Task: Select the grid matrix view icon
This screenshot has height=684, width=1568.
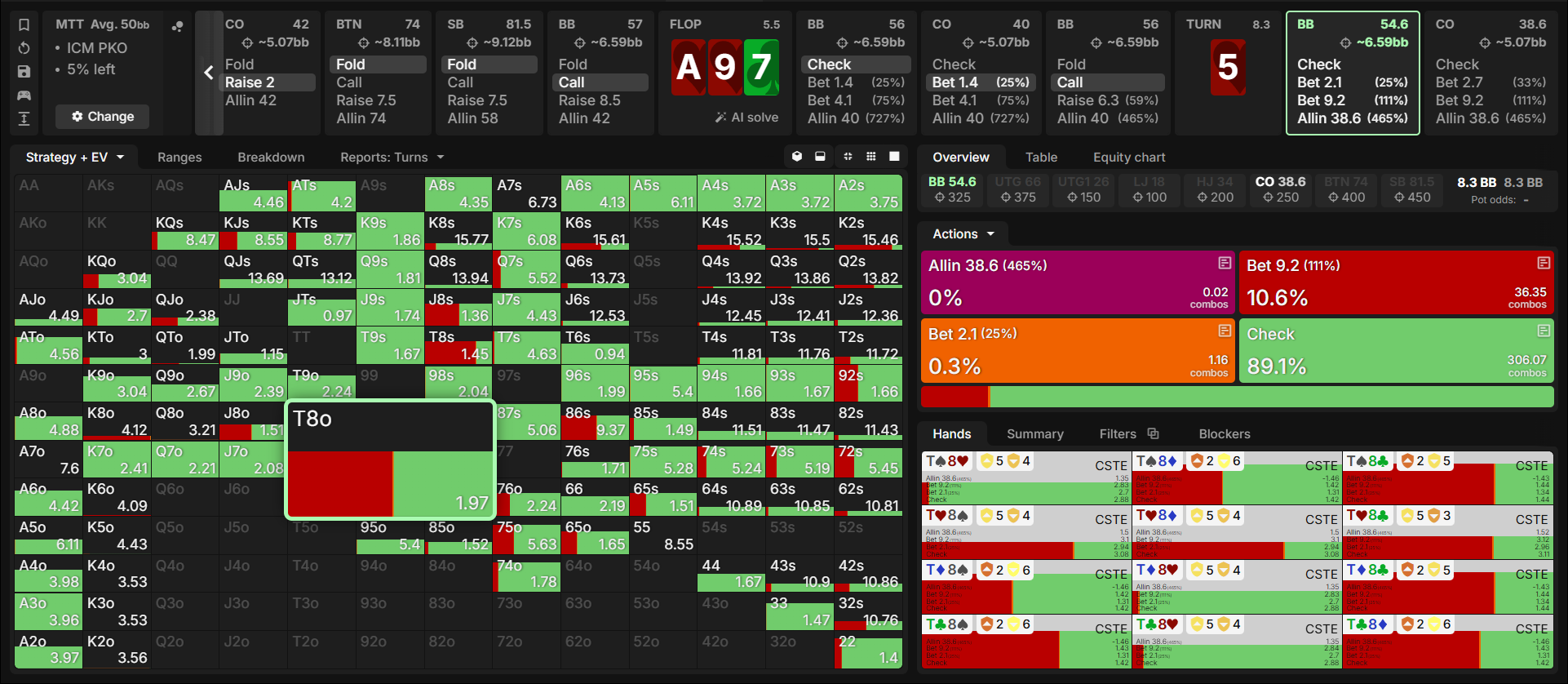Action: (x=871, y=157)
